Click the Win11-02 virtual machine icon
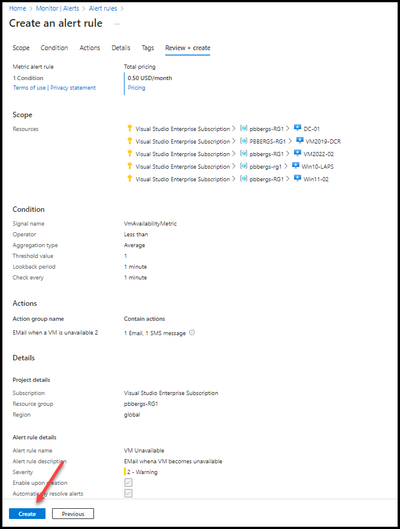This screenshot has width=400, height=529. (297, 178)
